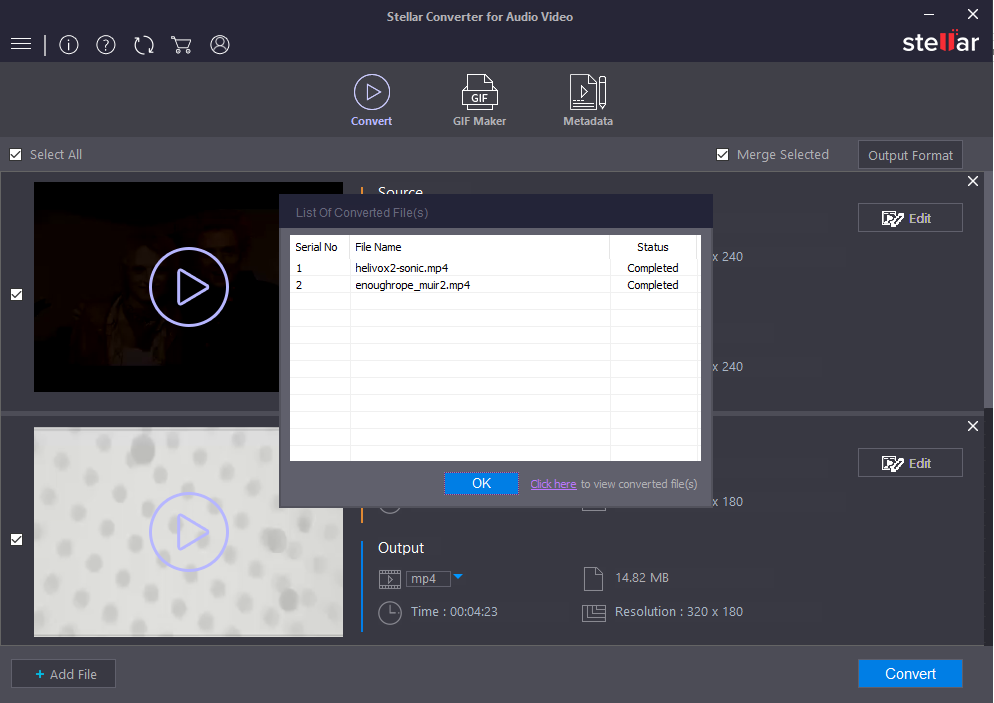
Task: Switch to the Convert mode
Action: click(x=371, y=100)
